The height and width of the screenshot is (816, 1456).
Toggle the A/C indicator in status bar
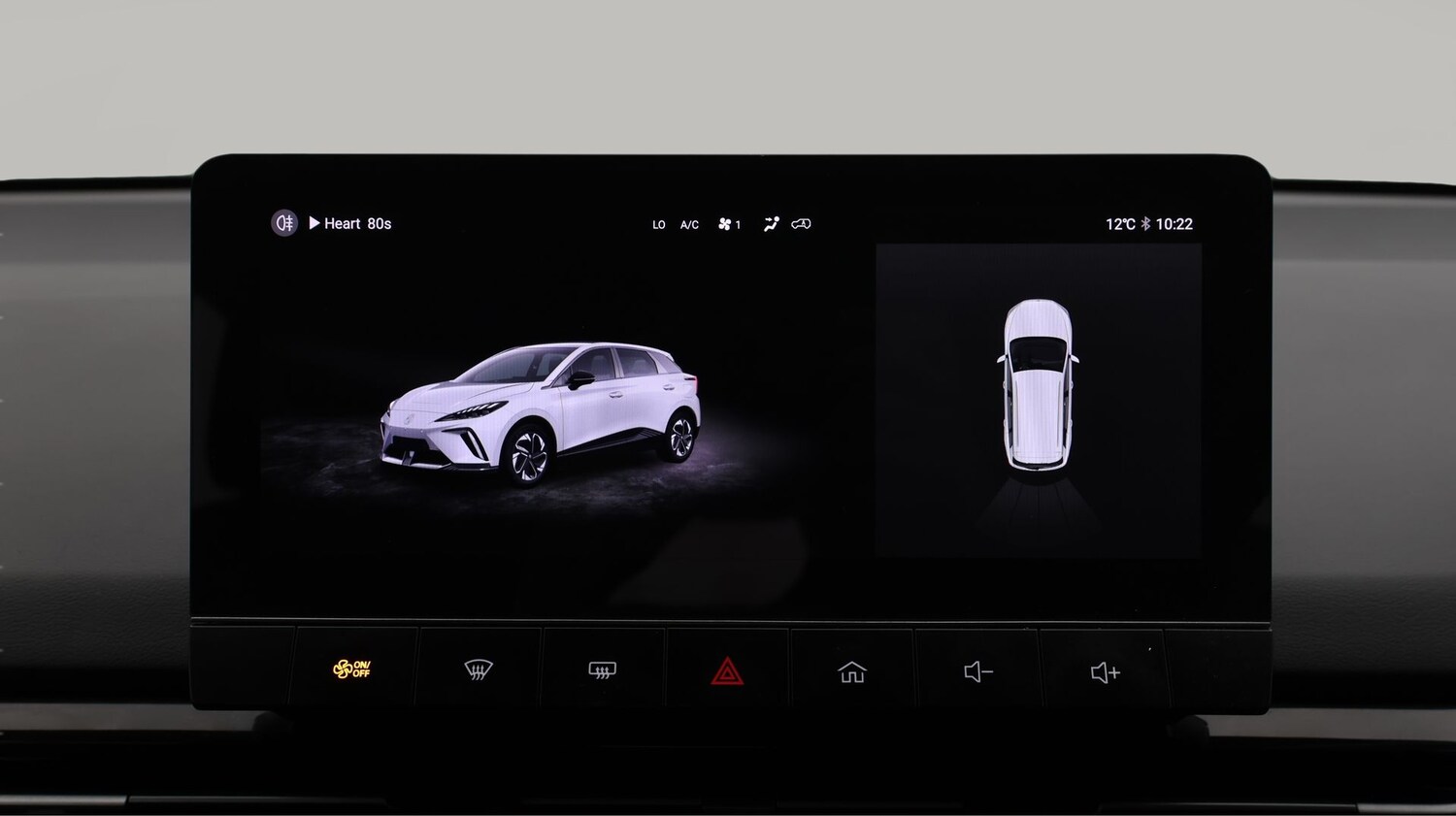(x=689, y=225)
